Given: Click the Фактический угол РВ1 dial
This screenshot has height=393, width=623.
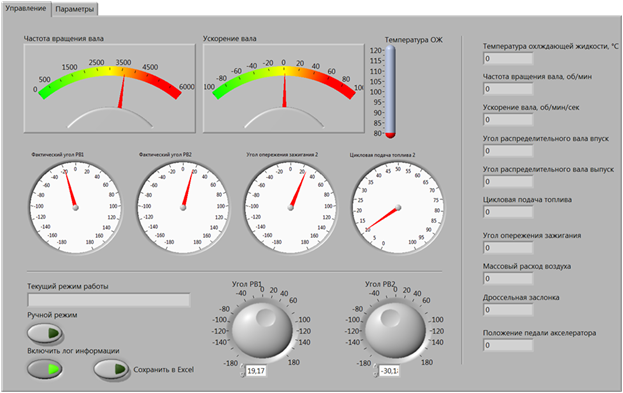Looking at the screenshot, I should pyautogui.click(x=75, y=207).
